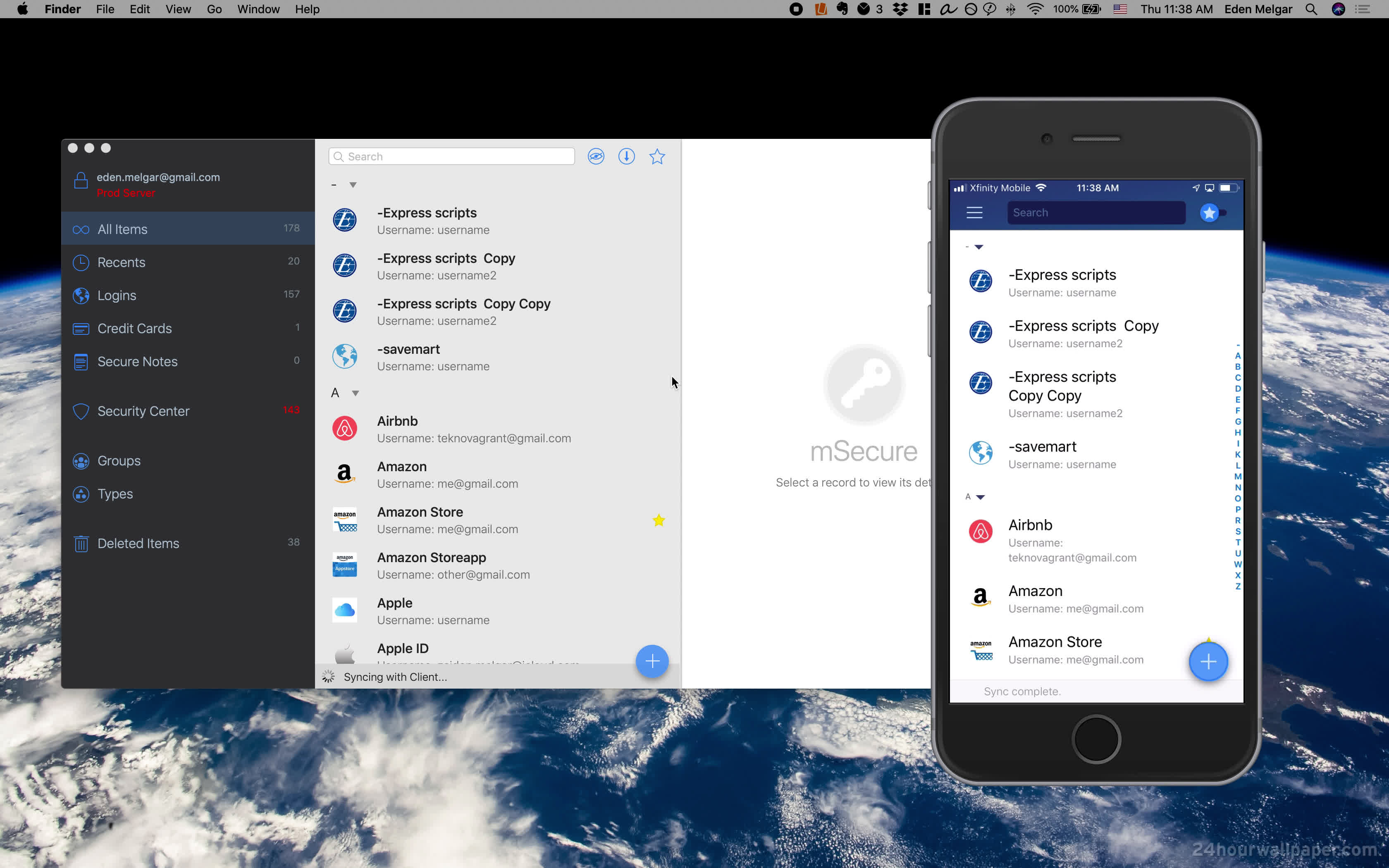
Task: Select Credit Cards in the sidebar
Action: 134,328
